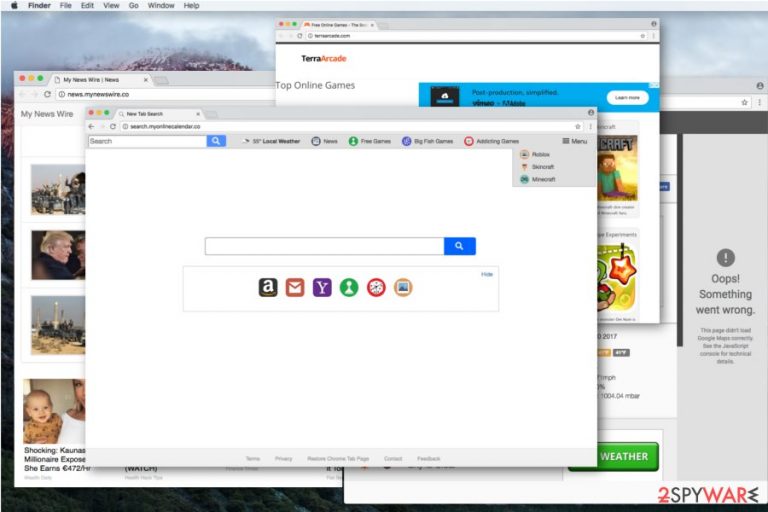Viewport: 768px width, 512px height.
Task: Select Roblox in the dropdown list
Action: (x=535, y=154)
